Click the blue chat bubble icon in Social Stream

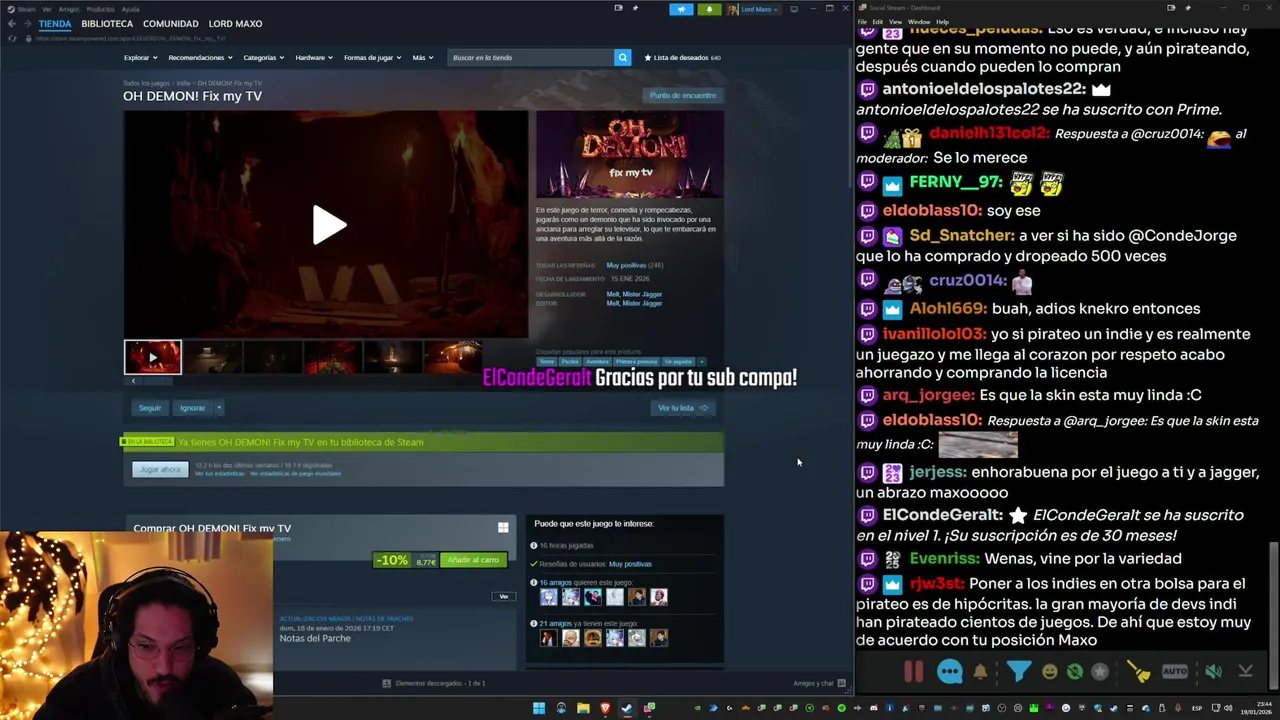[x=949, y=672]
